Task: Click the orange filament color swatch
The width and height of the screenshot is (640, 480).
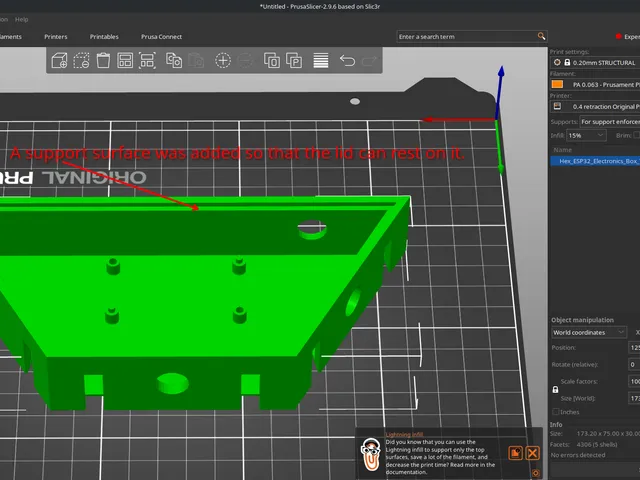Action: point(557,84)
